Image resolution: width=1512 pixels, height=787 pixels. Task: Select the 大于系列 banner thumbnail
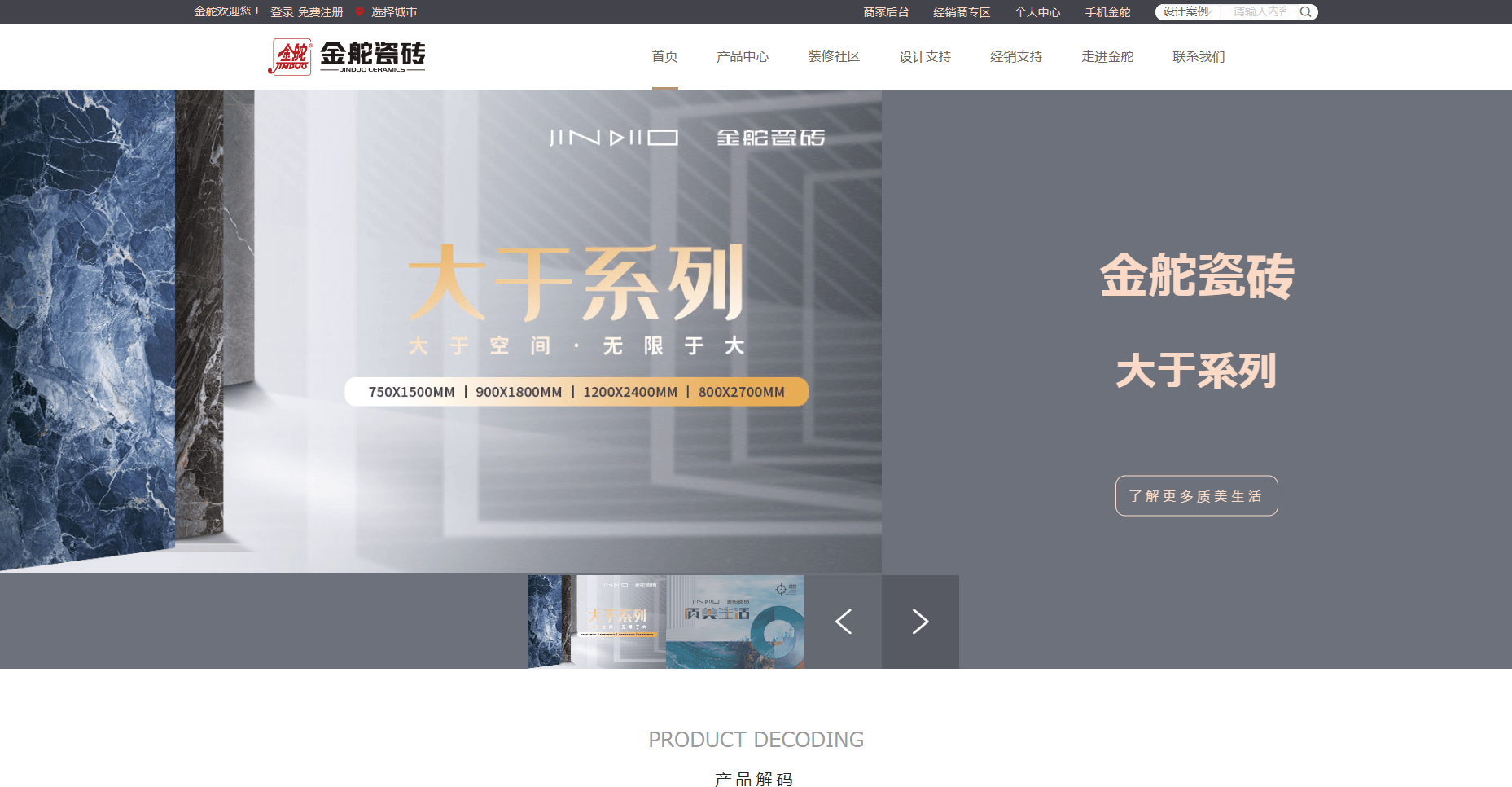[597, 622]
